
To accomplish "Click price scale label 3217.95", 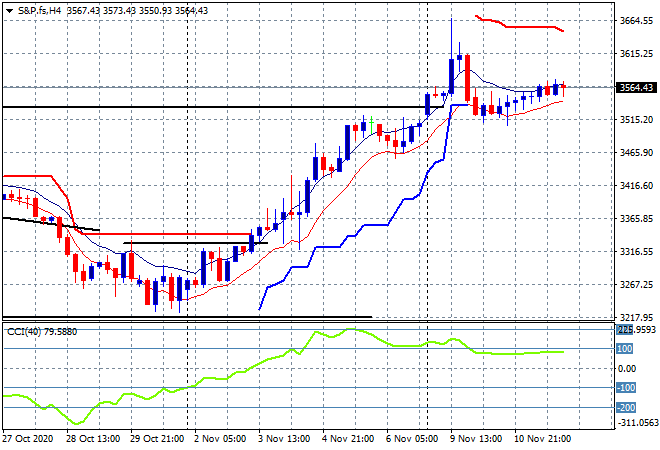I will coord(637,317).
